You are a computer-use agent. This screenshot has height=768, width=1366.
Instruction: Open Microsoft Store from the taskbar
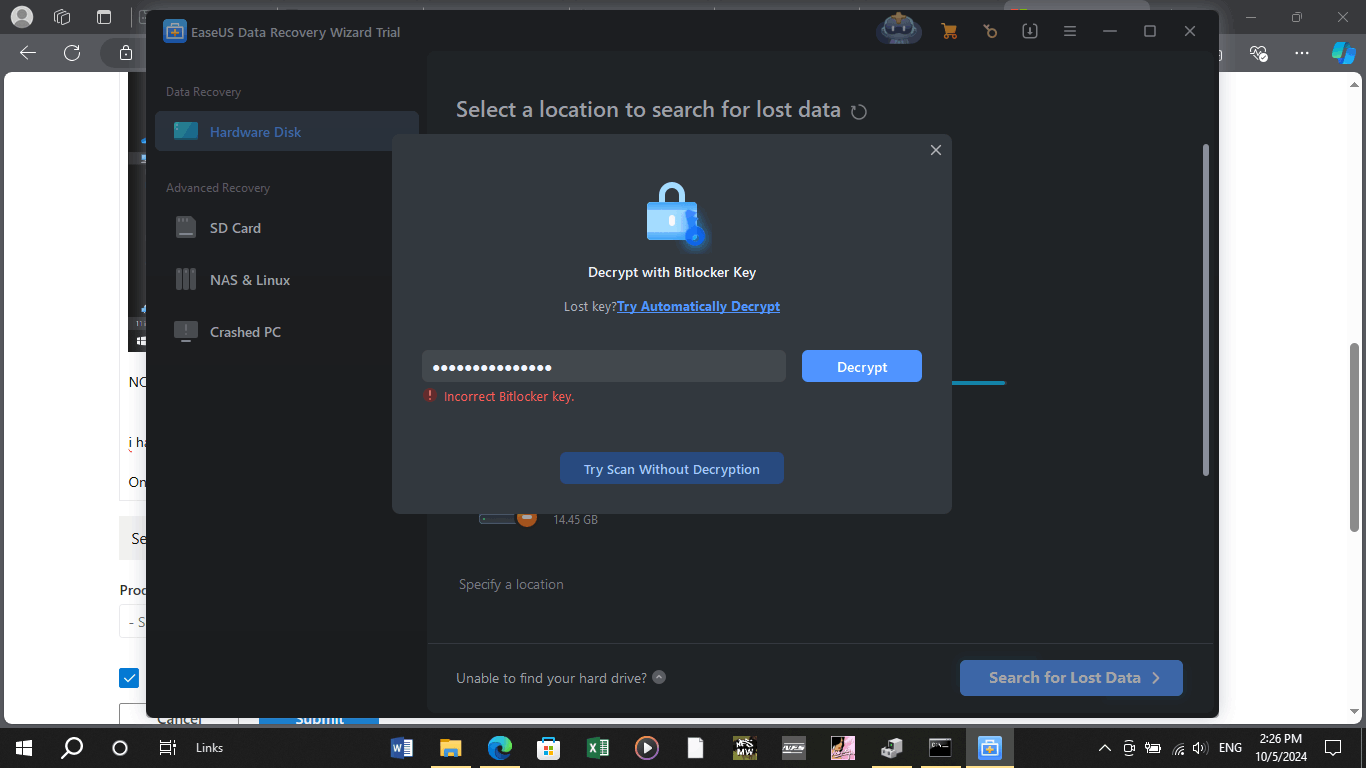548,748
